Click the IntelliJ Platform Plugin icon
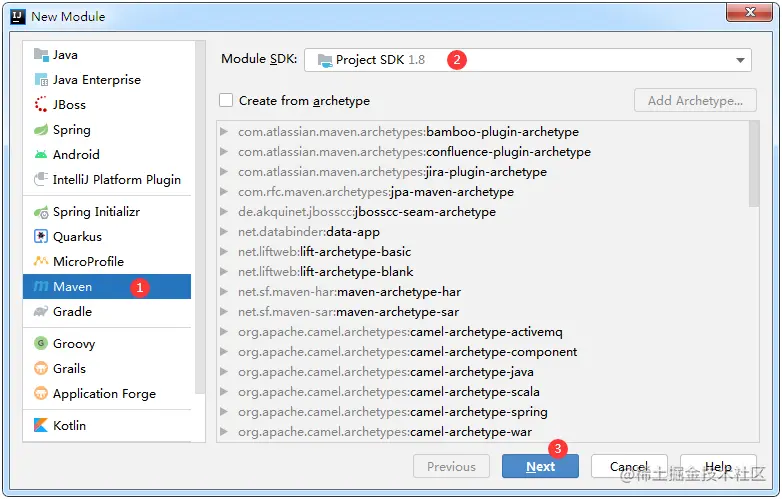Image resolution: width=782 pixels, height=499 pixels. click(x=41, y=179)
